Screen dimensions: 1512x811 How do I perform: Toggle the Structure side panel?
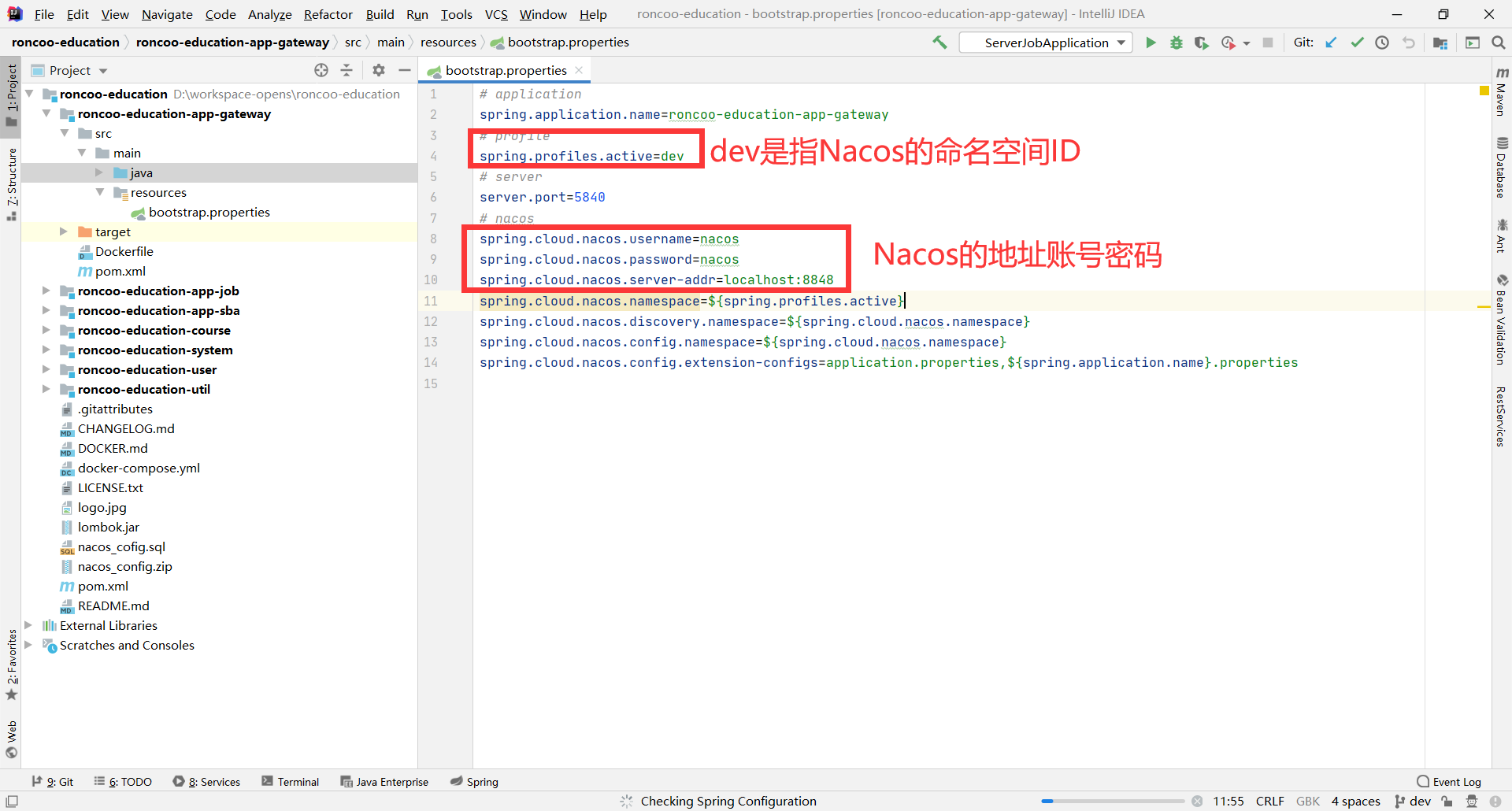[11, 183]
